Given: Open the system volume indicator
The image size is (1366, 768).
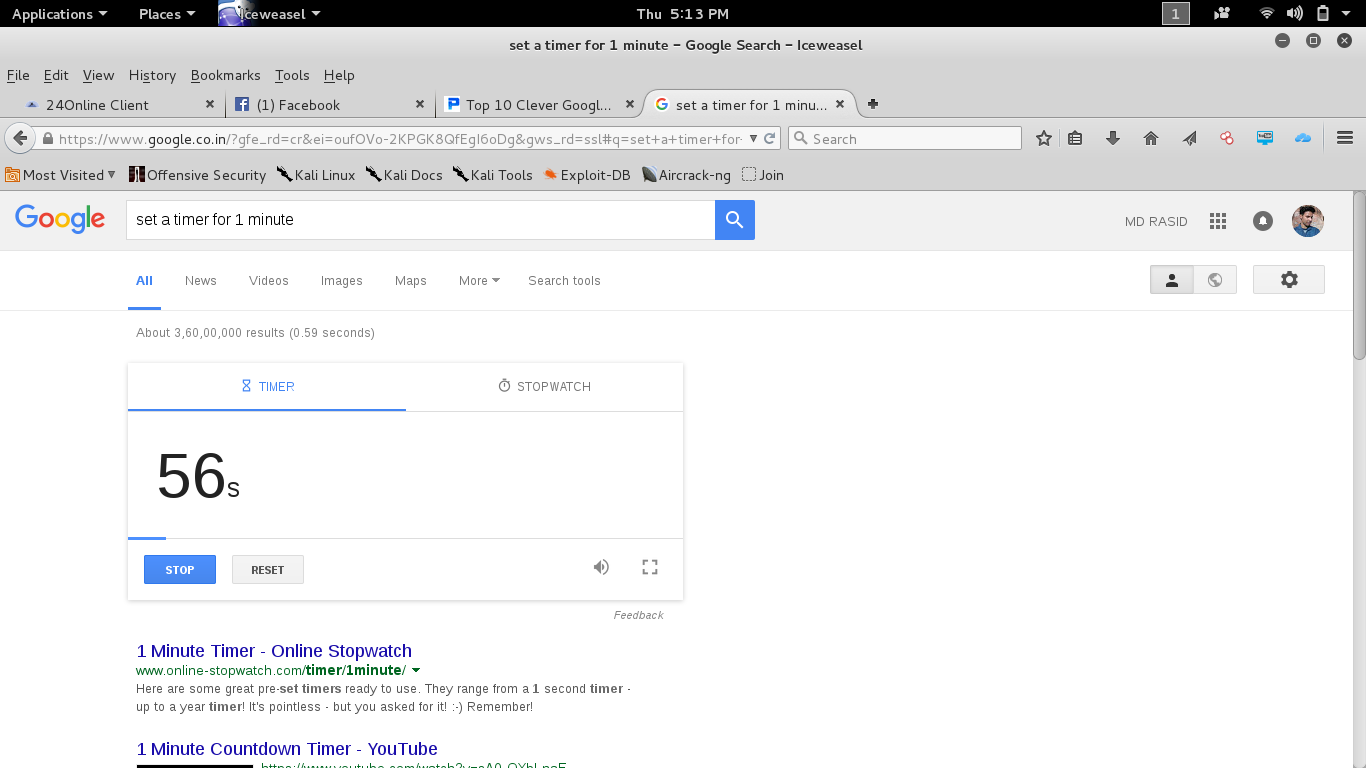Looking at the screenshot, I should click(1295, 14).
